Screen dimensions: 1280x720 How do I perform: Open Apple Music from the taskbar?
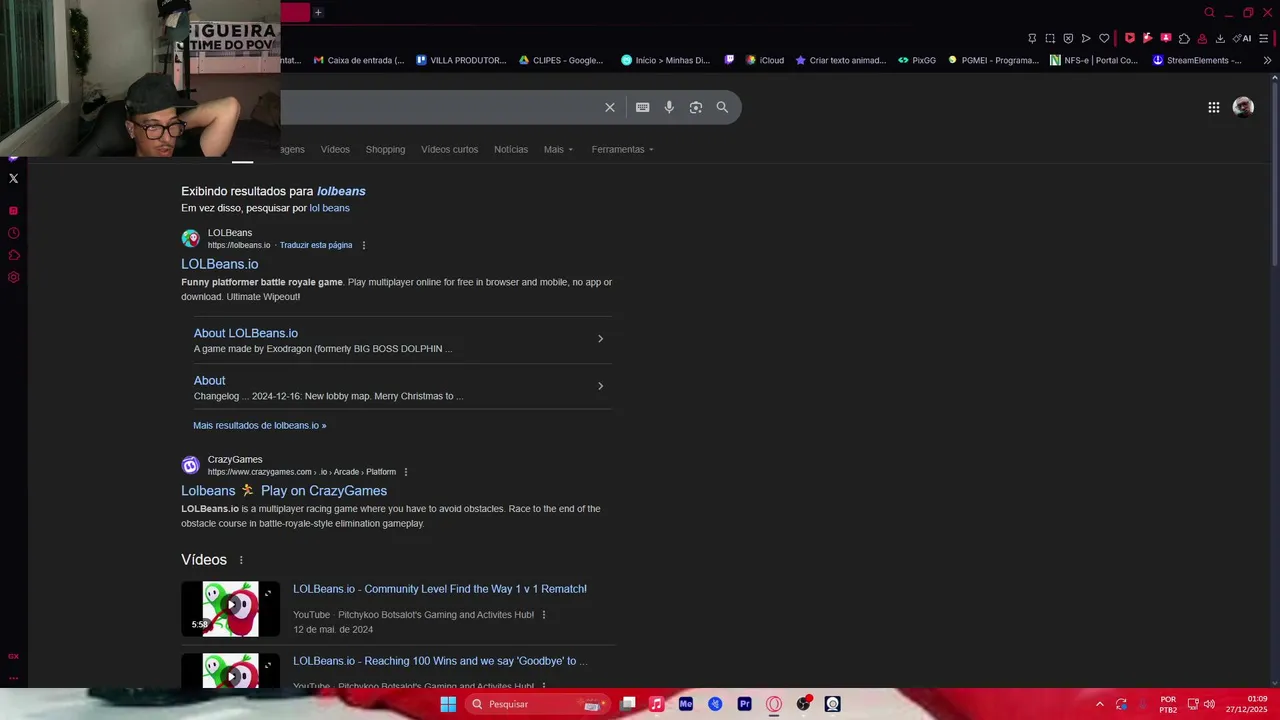click(656, 704)
